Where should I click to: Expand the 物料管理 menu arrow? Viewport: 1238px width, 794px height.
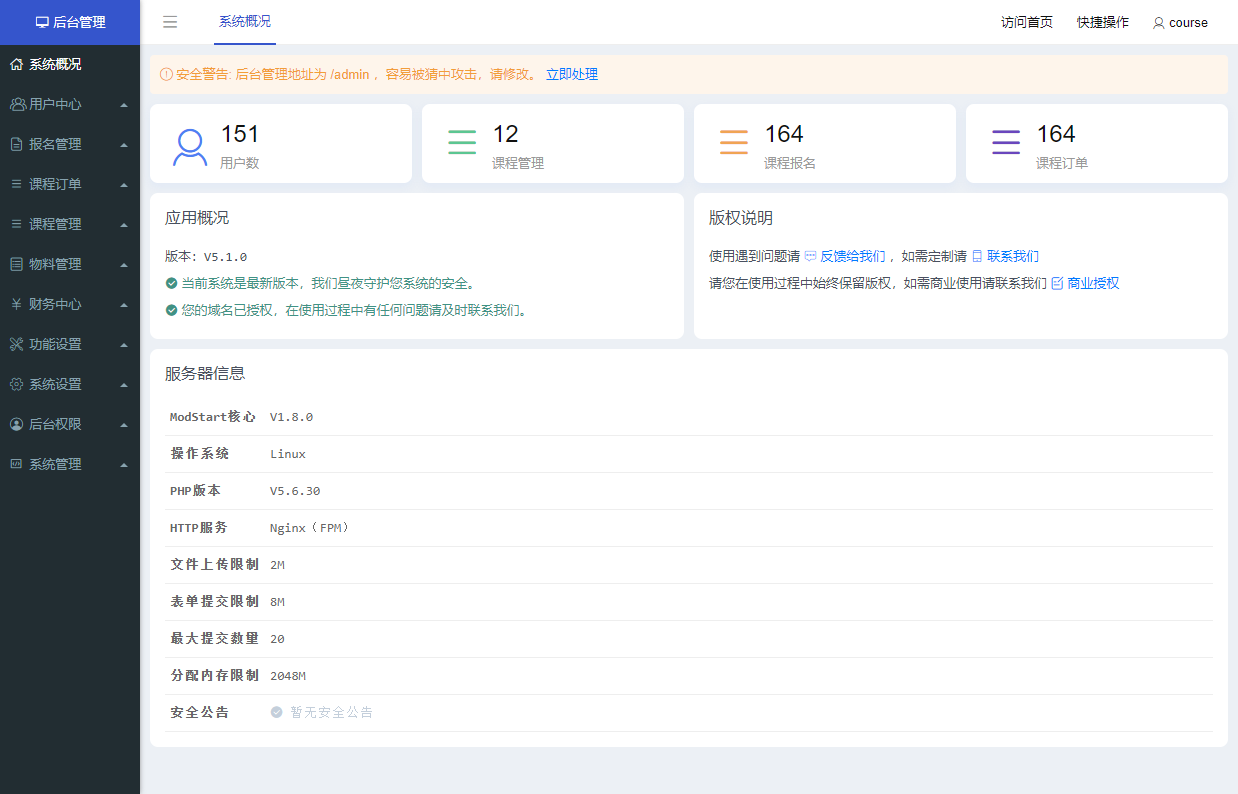124,265
